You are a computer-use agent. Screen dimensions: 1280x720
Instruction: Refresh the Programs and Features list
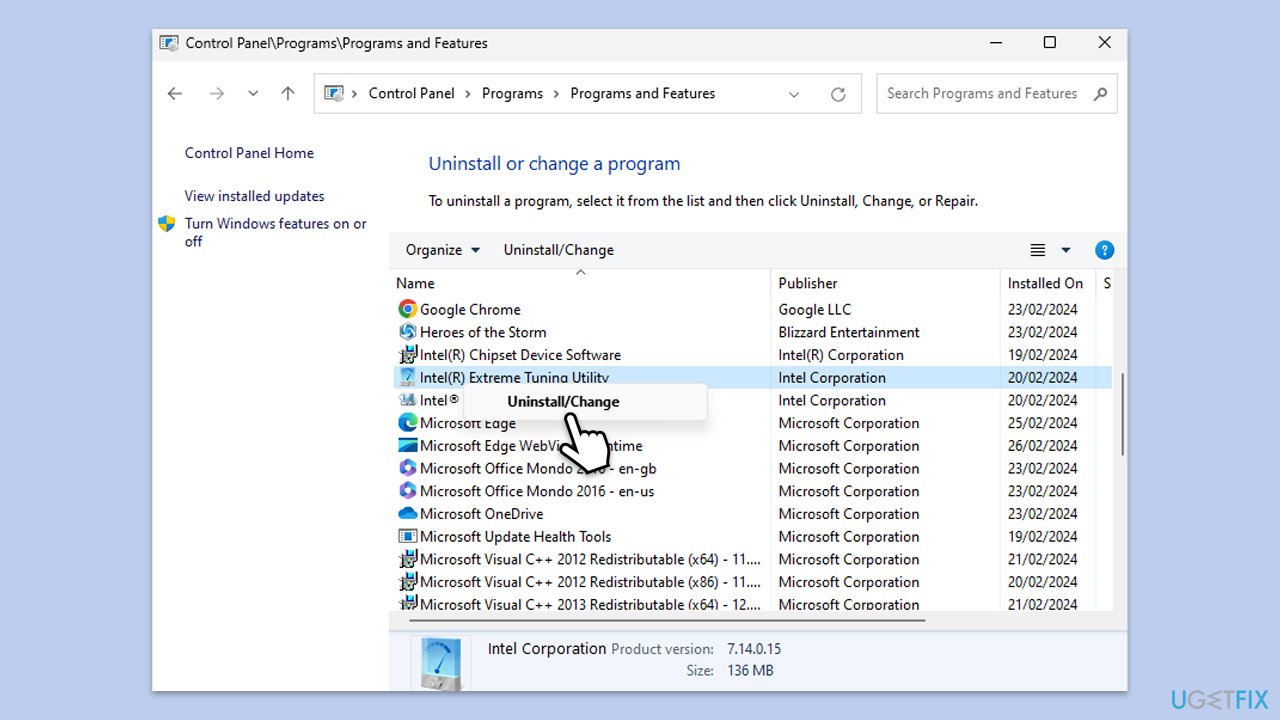point(838,94)
